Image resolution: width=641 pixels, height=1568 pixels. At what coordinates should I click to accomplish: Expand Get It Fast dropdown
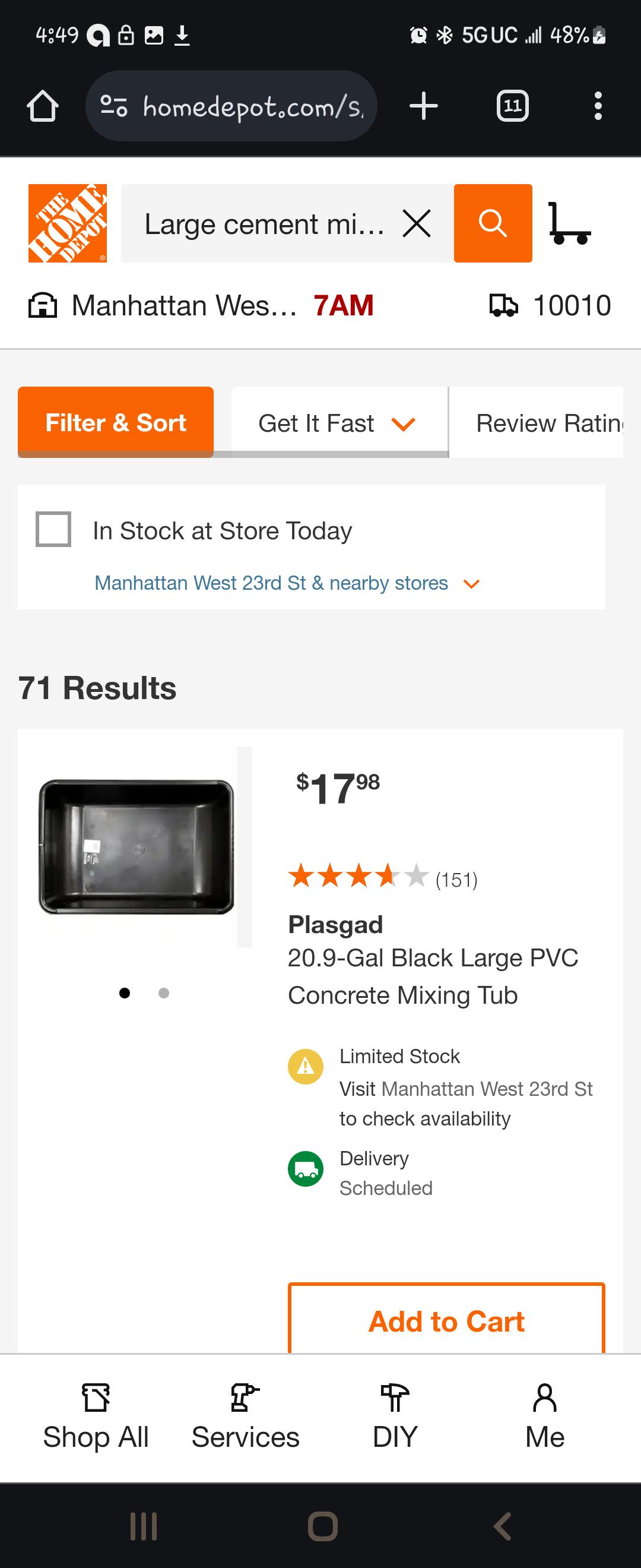(x=338, y=423)
